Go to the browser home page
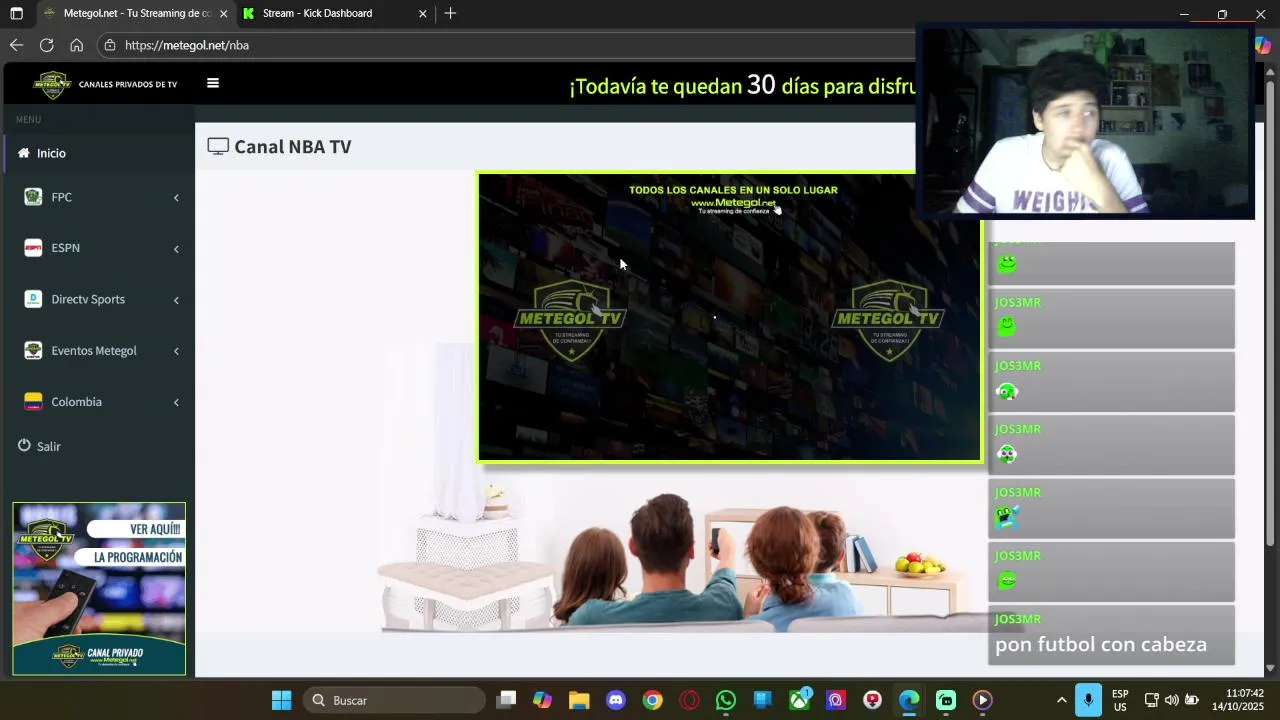The height and width of the screenshot is (720, 1280). [76, 45]
